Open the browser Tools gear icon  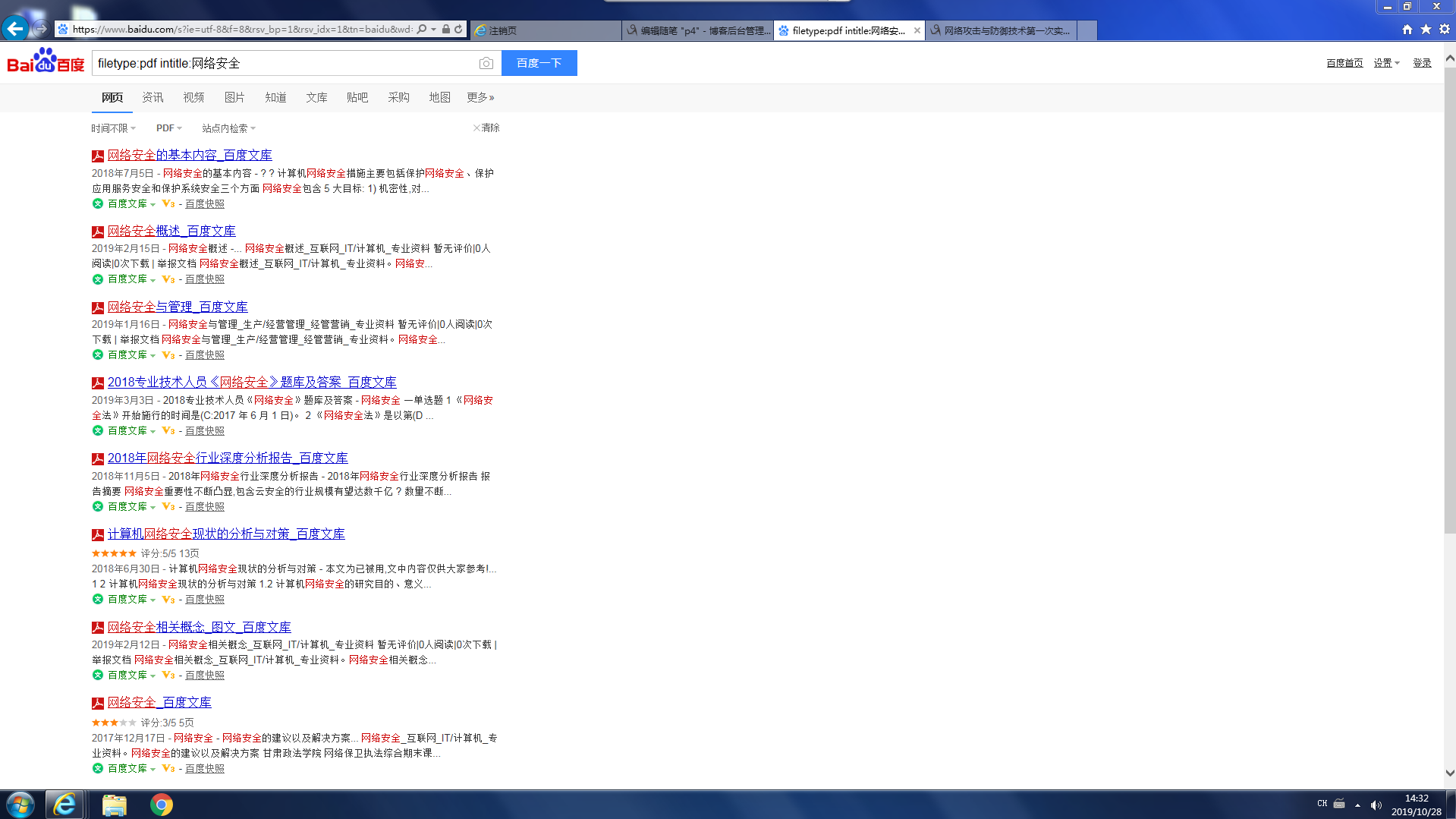[x=1445, y=30]
